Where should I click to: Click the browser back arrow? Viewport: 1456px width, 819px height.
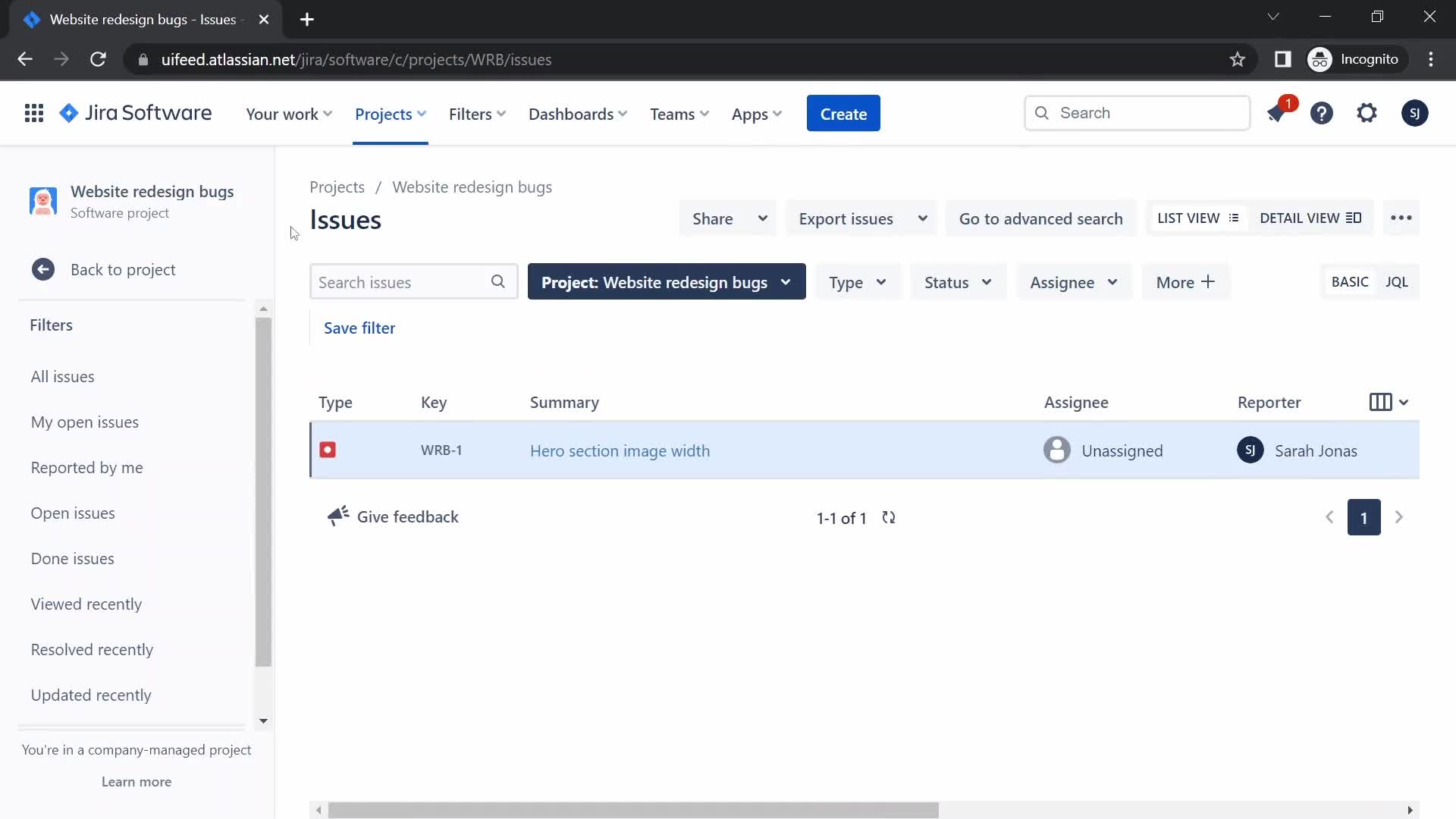pyautogui.click(x=25, y=59)
